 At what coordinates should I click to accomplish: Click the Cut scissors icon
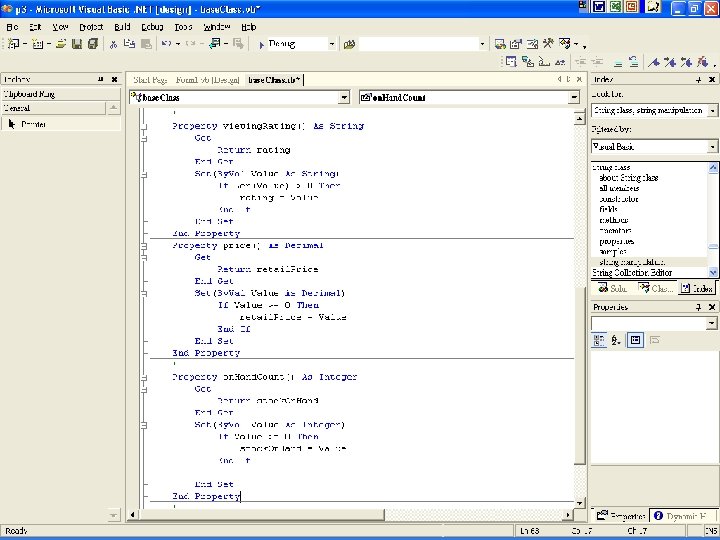point(114,44)
